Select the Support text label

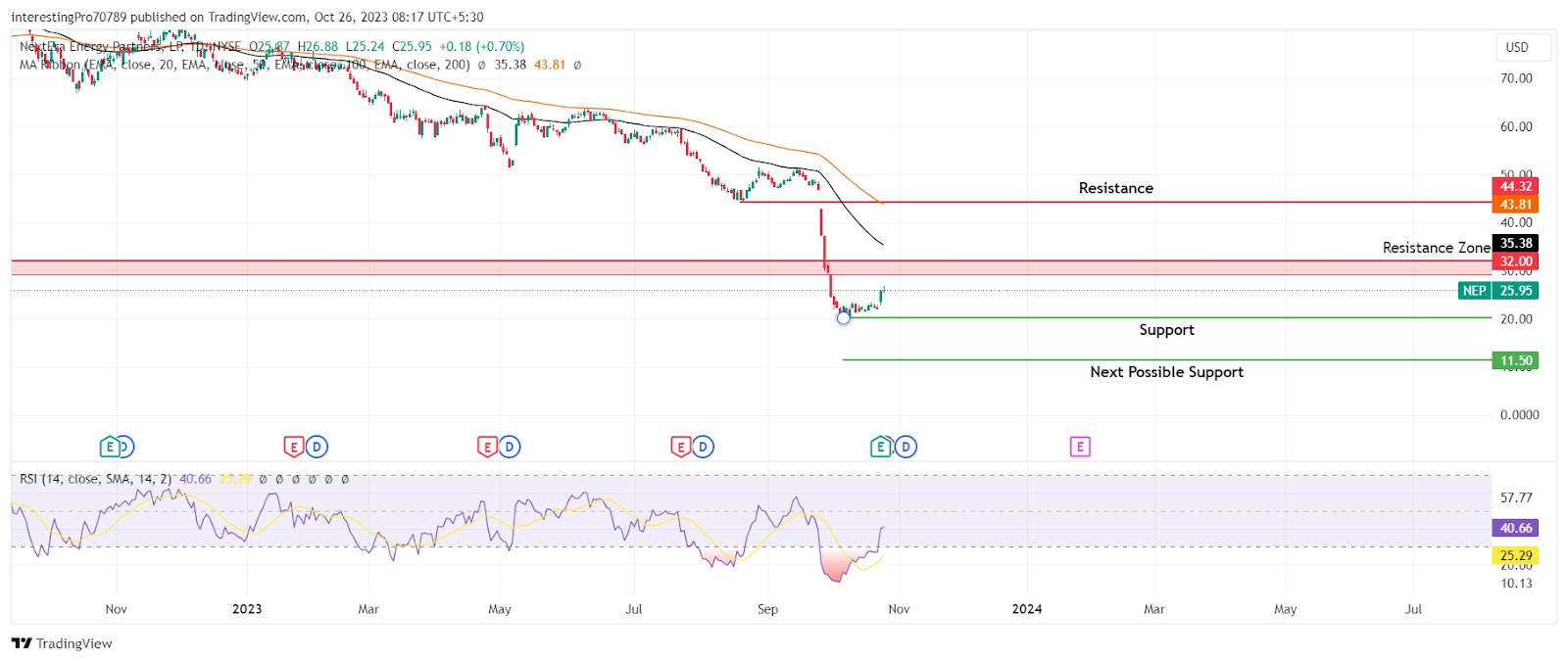tap(1166, 330)
